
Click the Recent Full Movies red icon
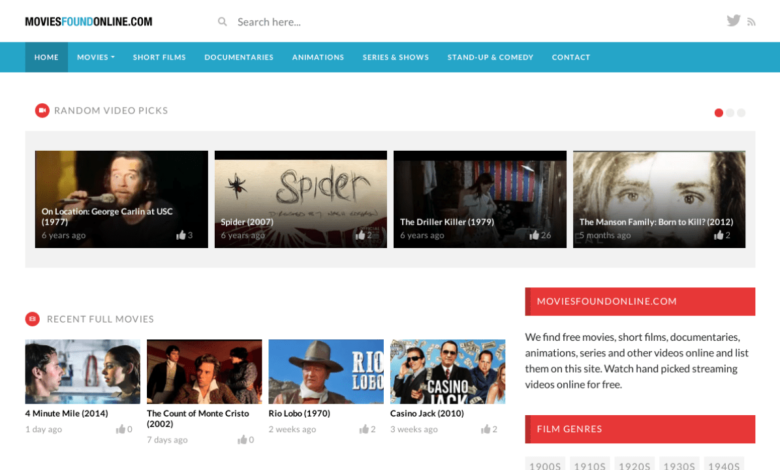click(x=32, y=319)
